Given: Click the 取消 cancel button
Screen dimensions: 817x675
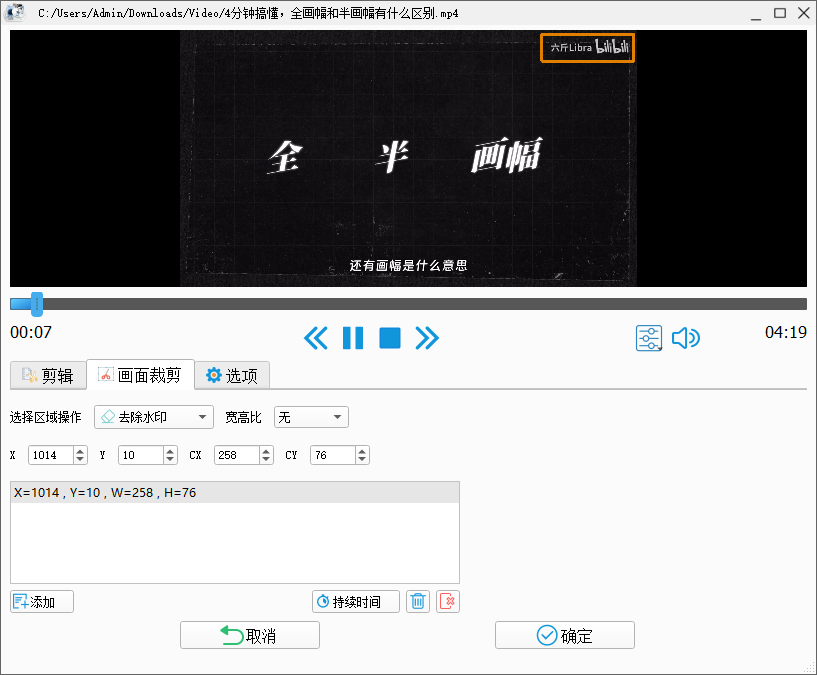Looking at the screenshot, I should [x=250, y=636].
